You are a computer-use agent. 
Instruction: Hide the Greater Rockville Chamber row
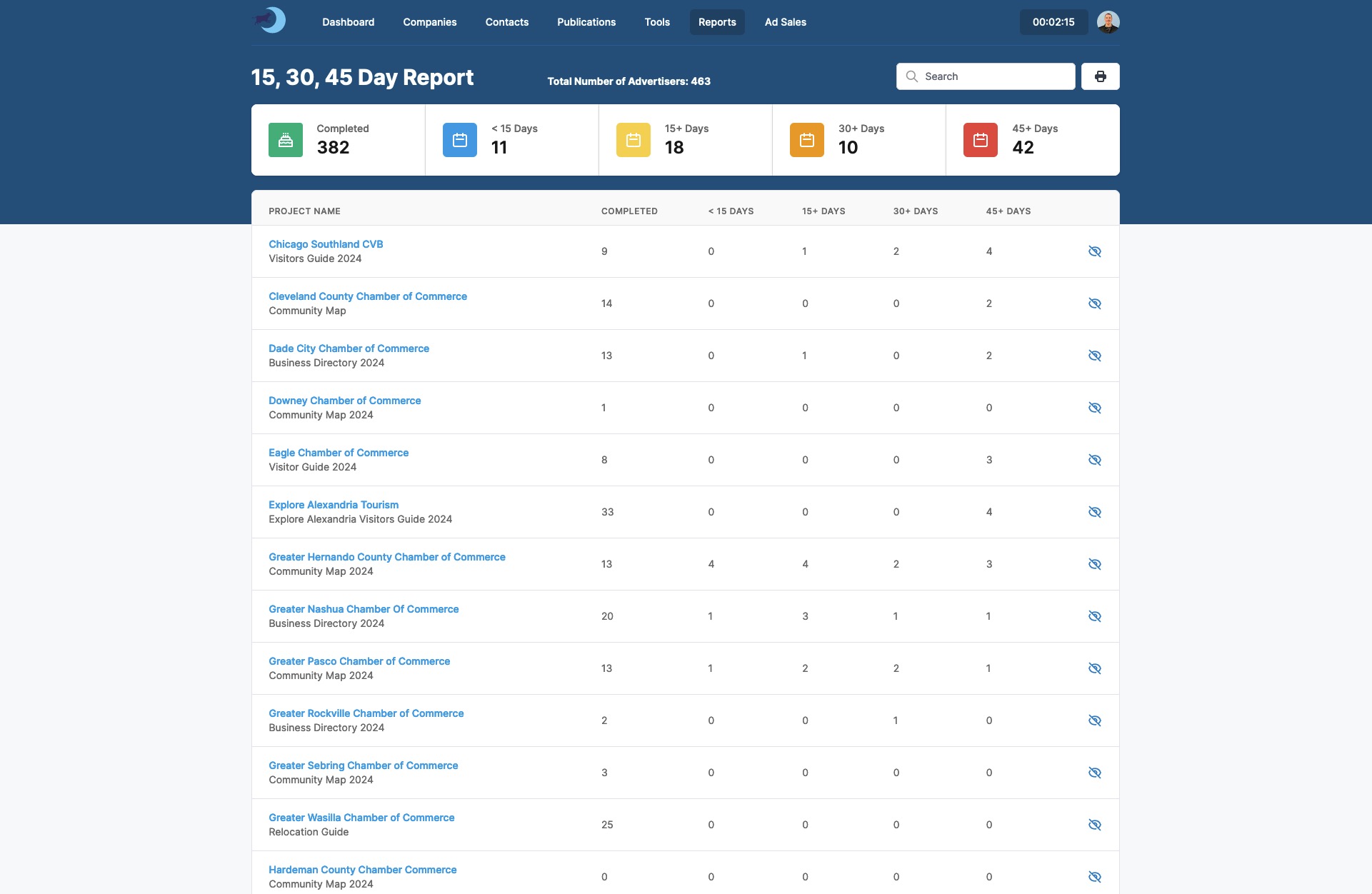1094,720
